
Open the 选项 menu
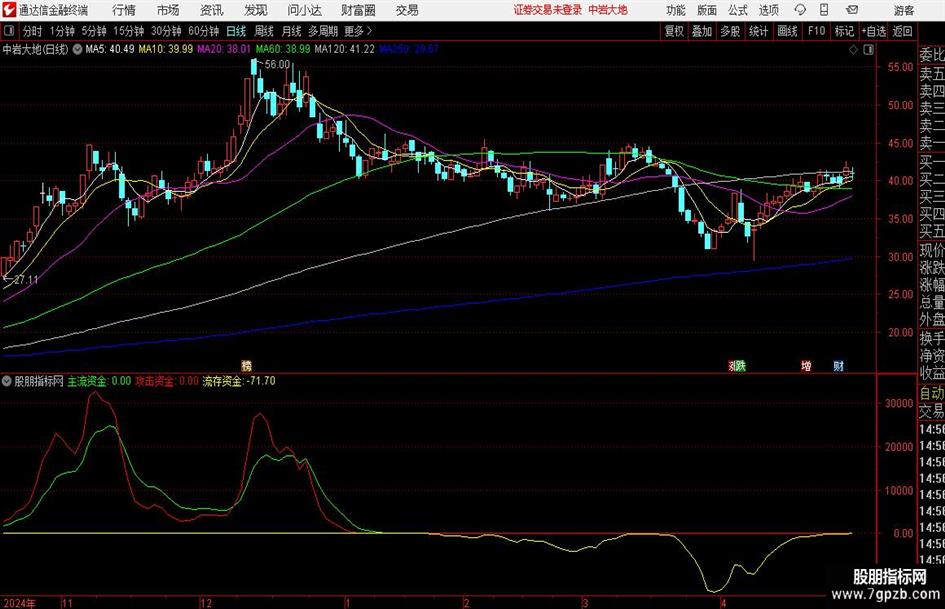(768, 10)
